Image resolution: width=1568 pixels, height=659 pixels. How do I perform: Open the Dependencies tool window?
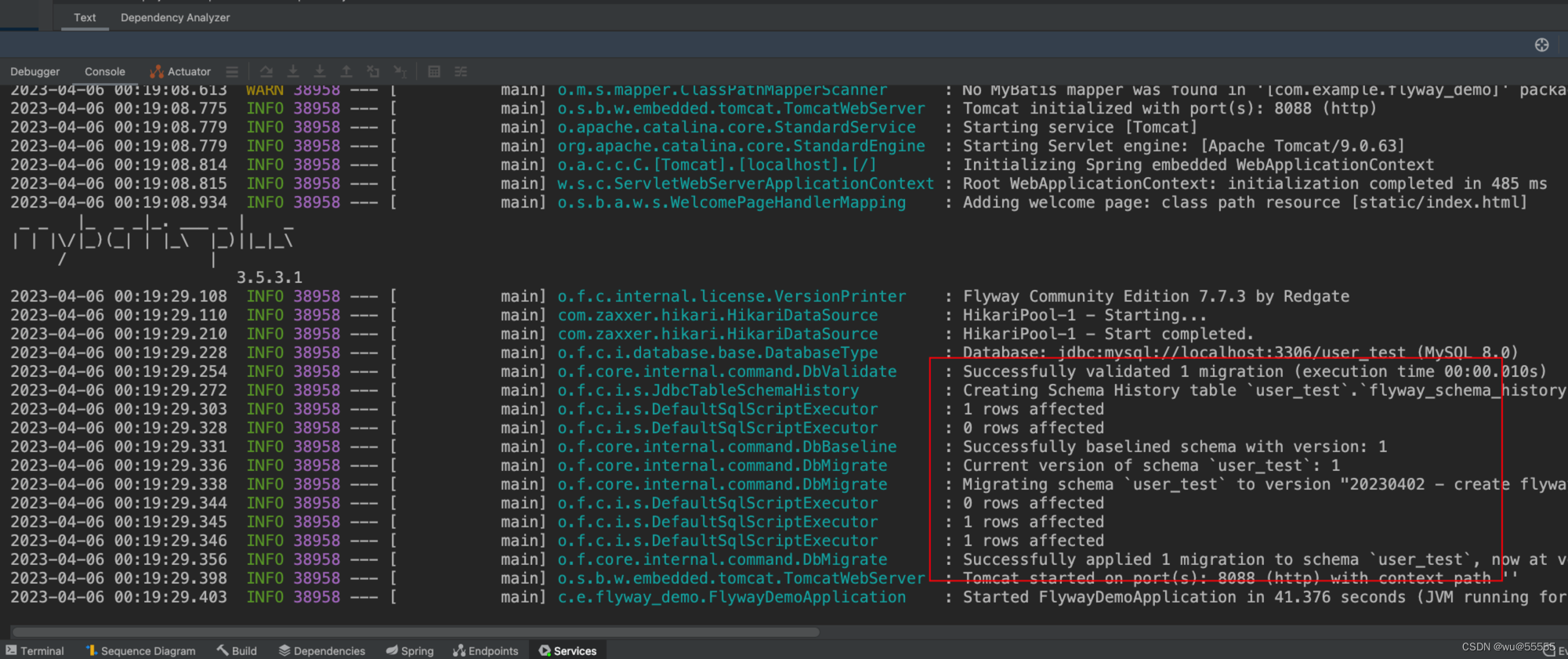pos(322,650)
